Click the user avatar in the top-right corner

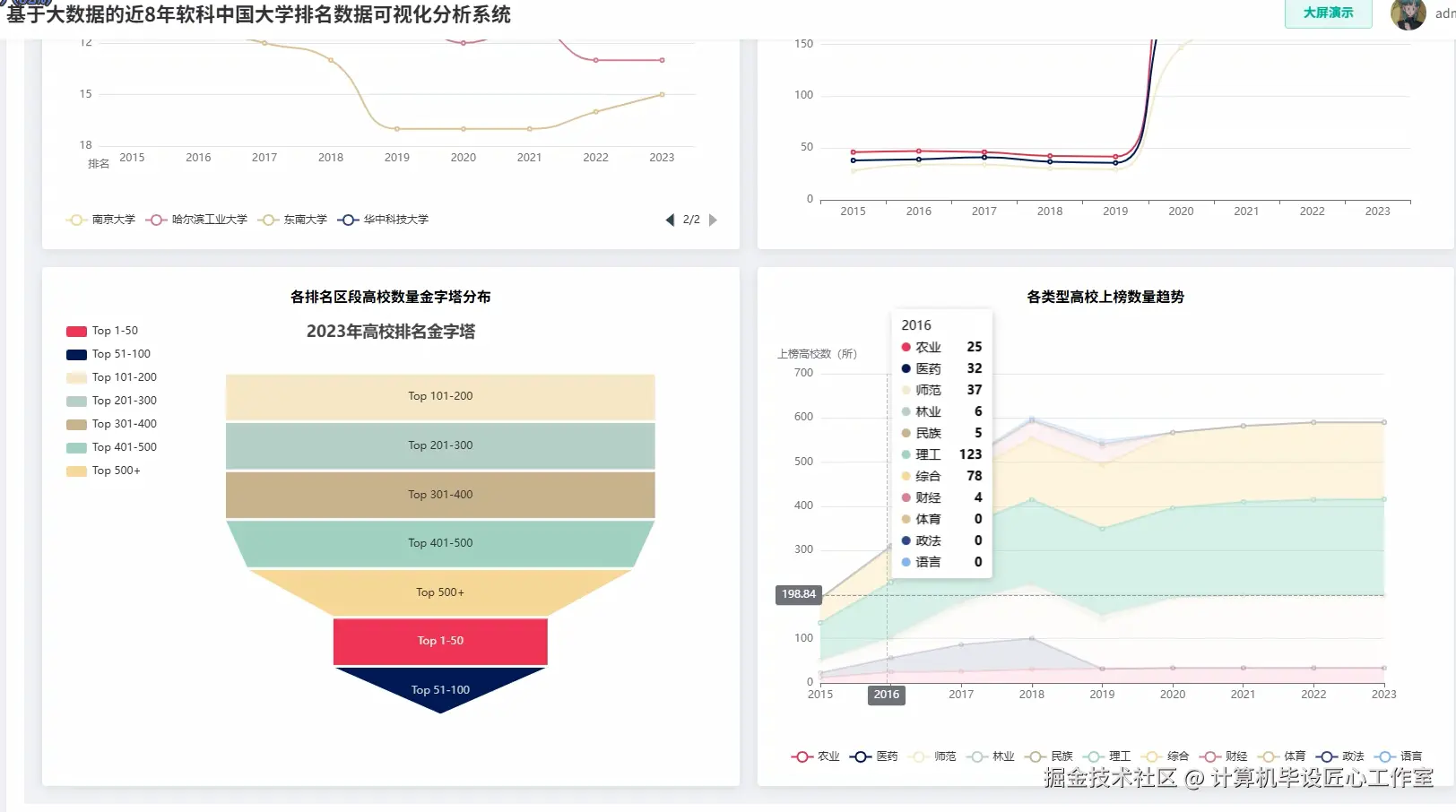pyautogui.click(x=1408, y=15)
